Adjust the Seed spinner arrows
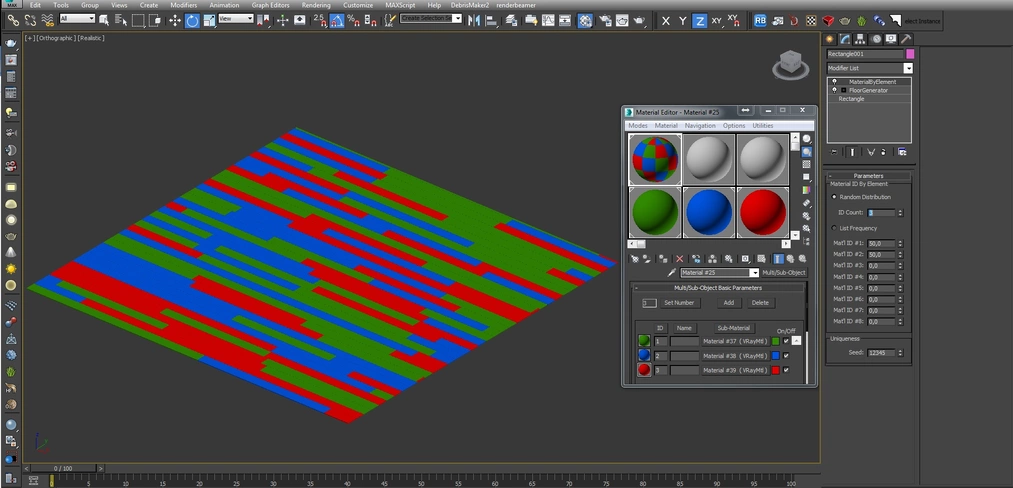1013x488 pixels. click(x=900, y=353)
